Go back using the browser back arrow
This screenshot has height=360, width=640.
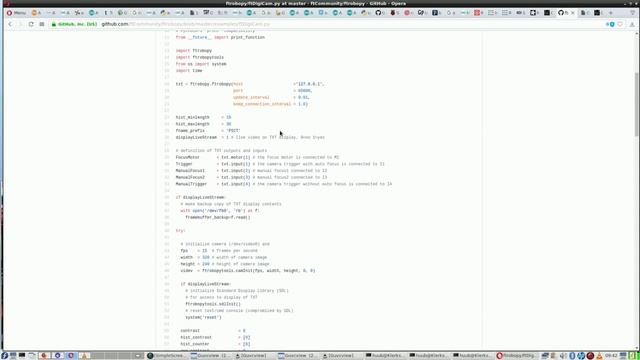pyautogui.click(x=10, y=24)
